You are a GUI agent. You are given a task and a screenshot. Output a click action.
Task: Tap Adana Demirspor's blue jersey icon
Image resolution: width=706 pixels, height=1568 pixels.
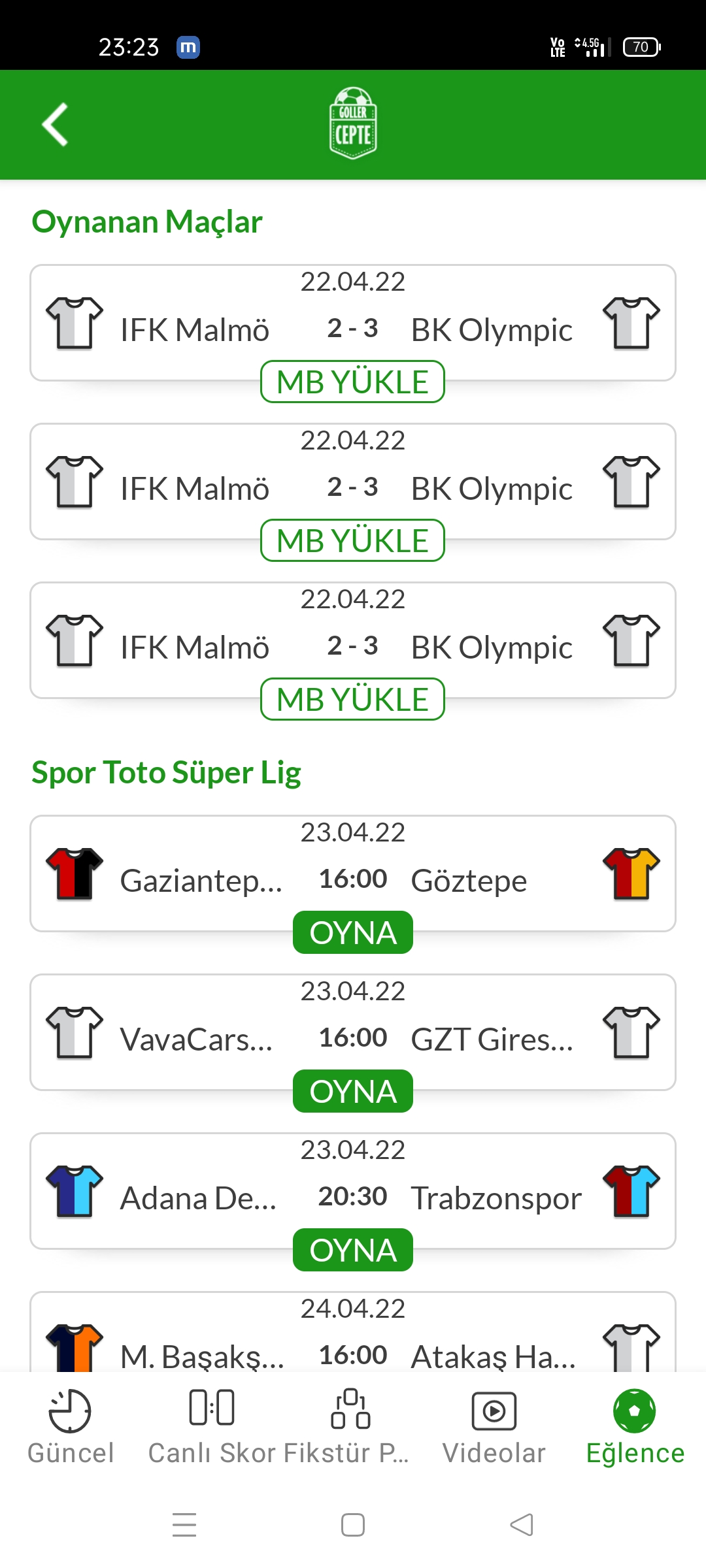click(x=75, y=1192)
